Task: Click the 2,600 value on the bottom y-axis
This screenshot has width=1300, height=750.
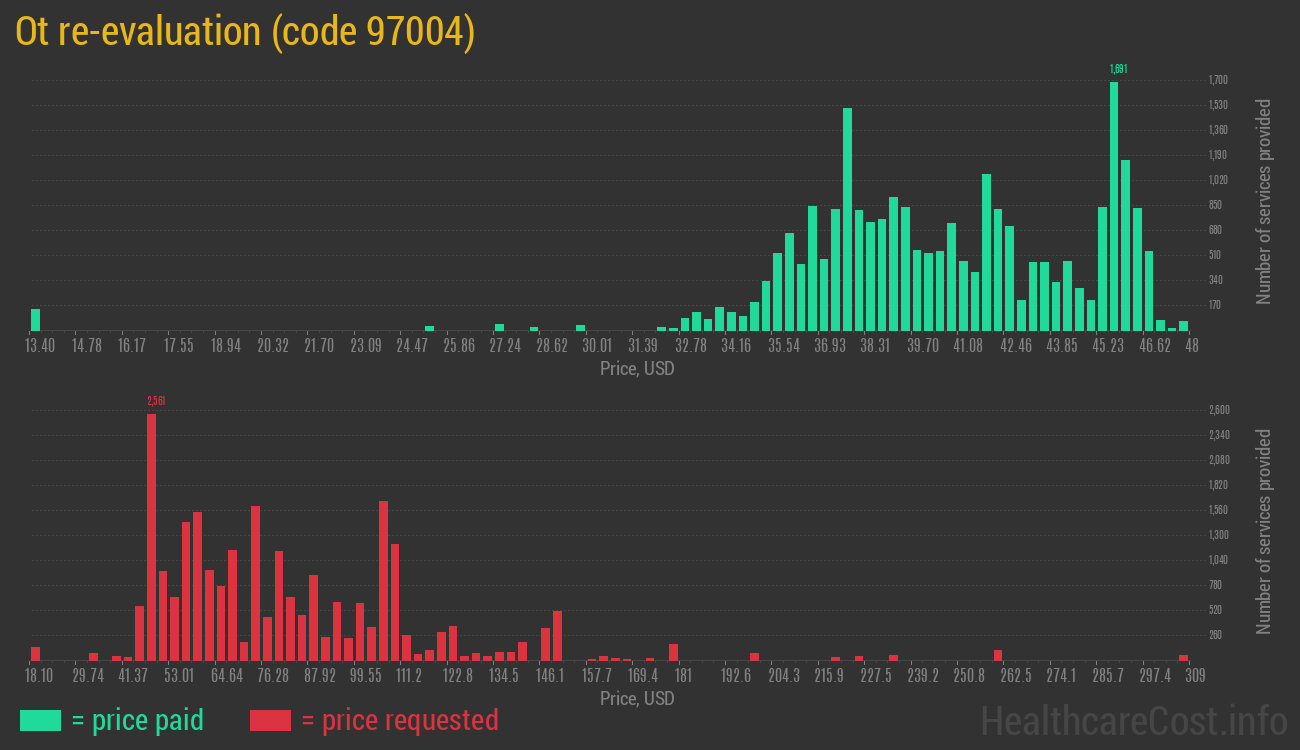Action: (1218, 410)
